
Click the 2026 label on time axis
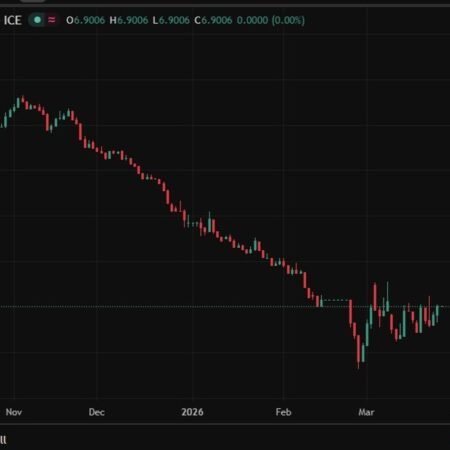(192, 412)
